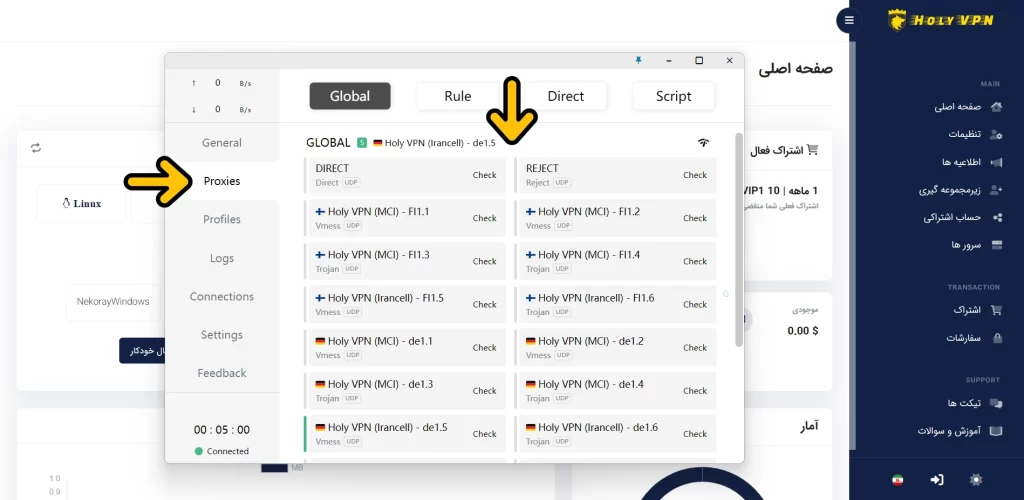Open the Connections tab
The width and height of the screenshot is (1024, 500).
click(x=222, y=296)
